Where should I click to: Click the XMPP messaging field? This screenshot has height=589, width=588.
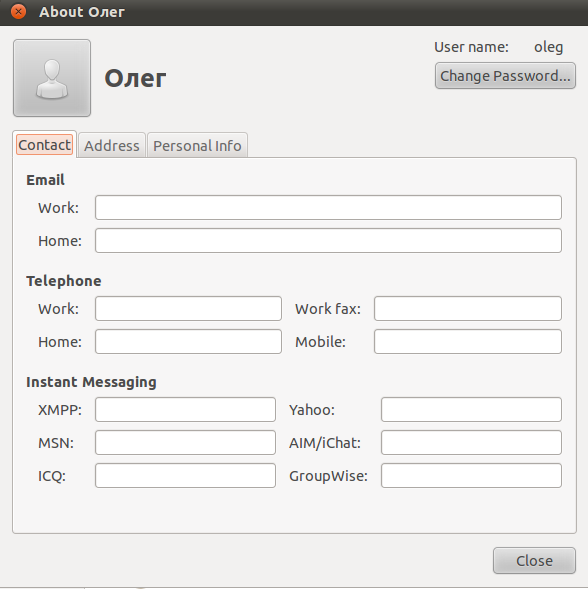coord(185,409)
